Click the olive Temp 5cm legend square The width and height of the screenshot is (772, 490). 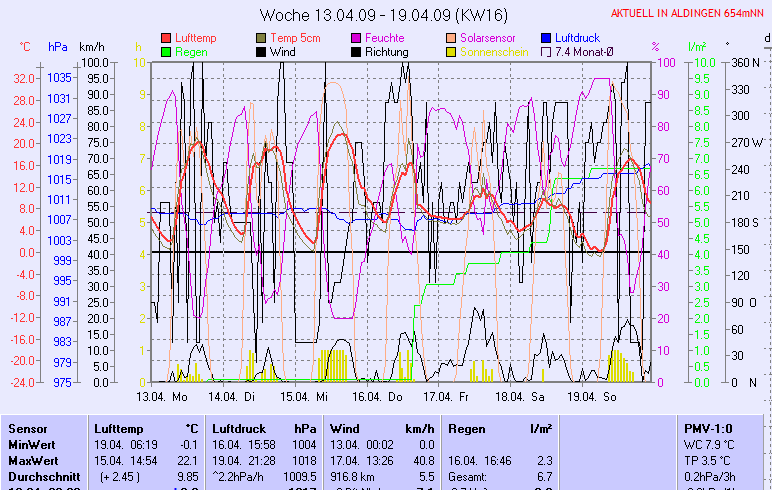262,38
